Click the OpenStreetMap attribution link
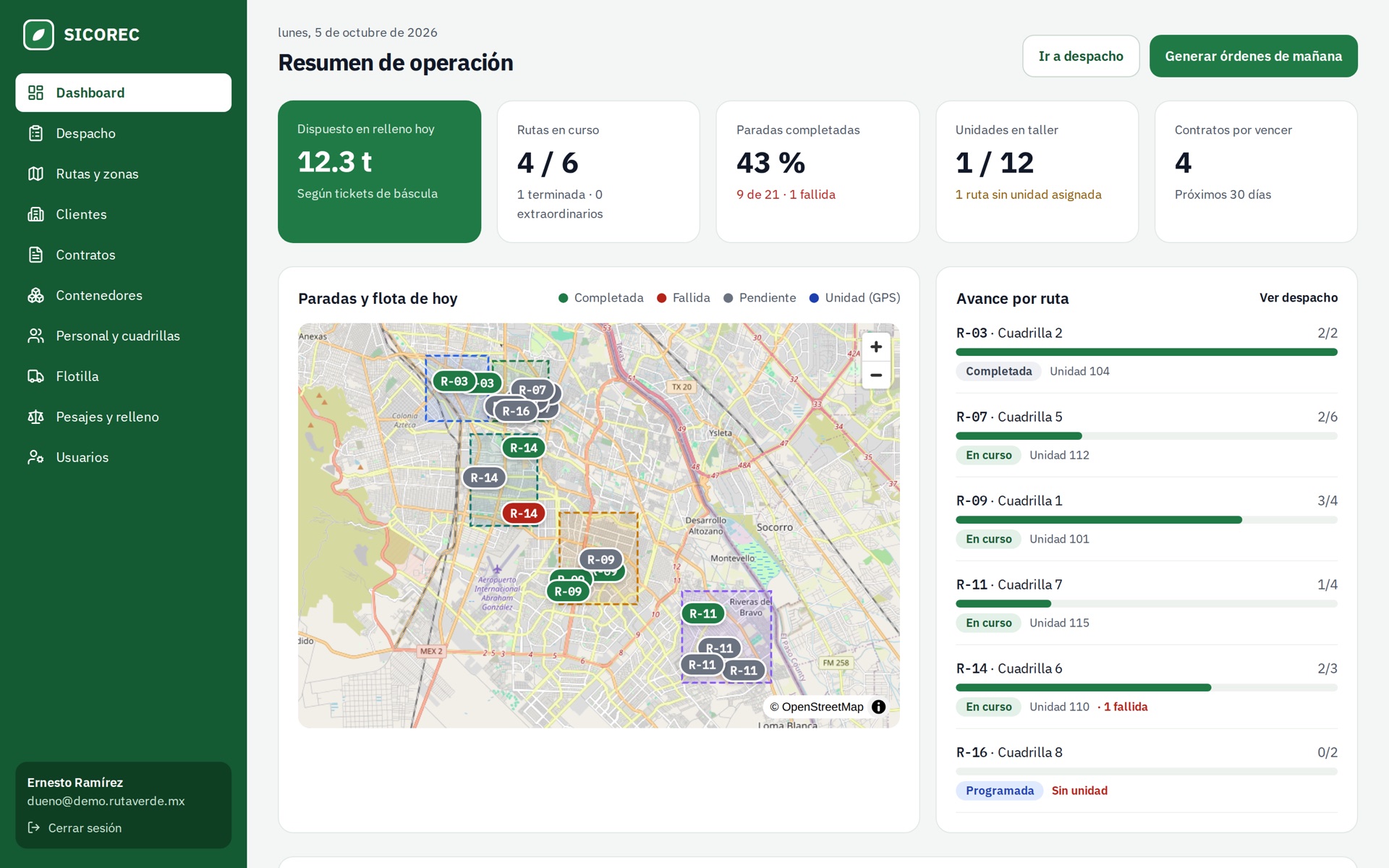The height and width of the screenshot is (868, 1389). coord(817,707)
